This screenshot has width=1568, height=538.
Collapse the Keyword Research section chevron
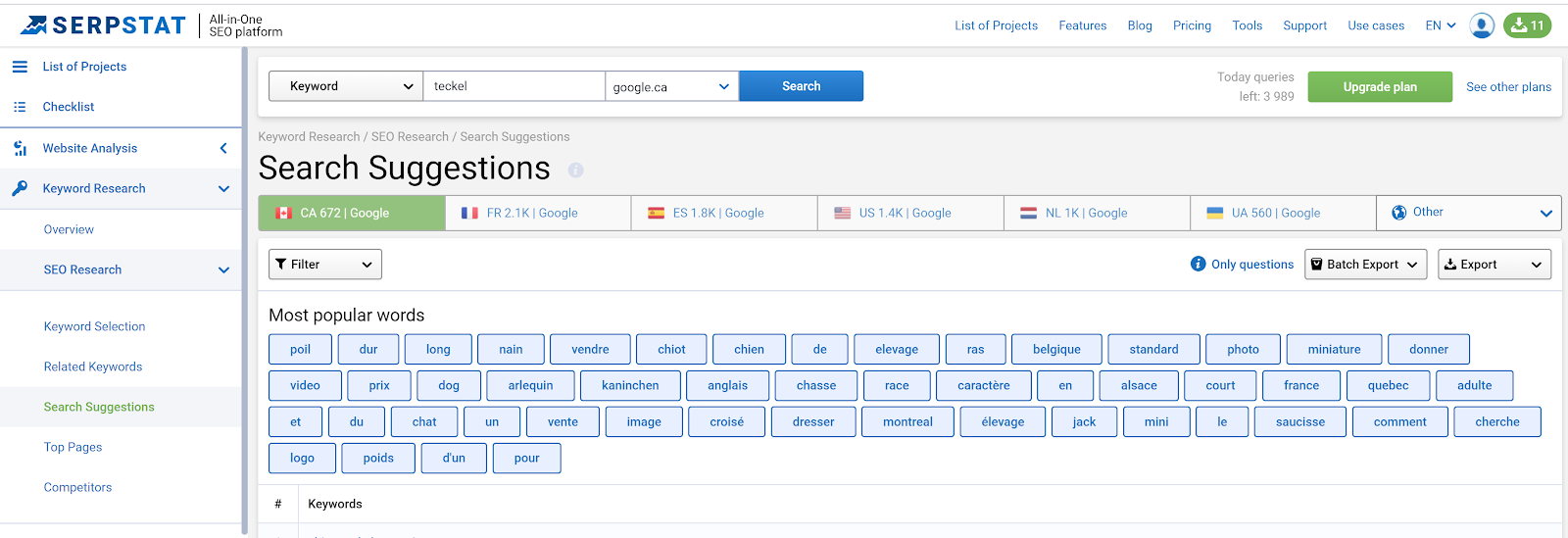[223, 189]
